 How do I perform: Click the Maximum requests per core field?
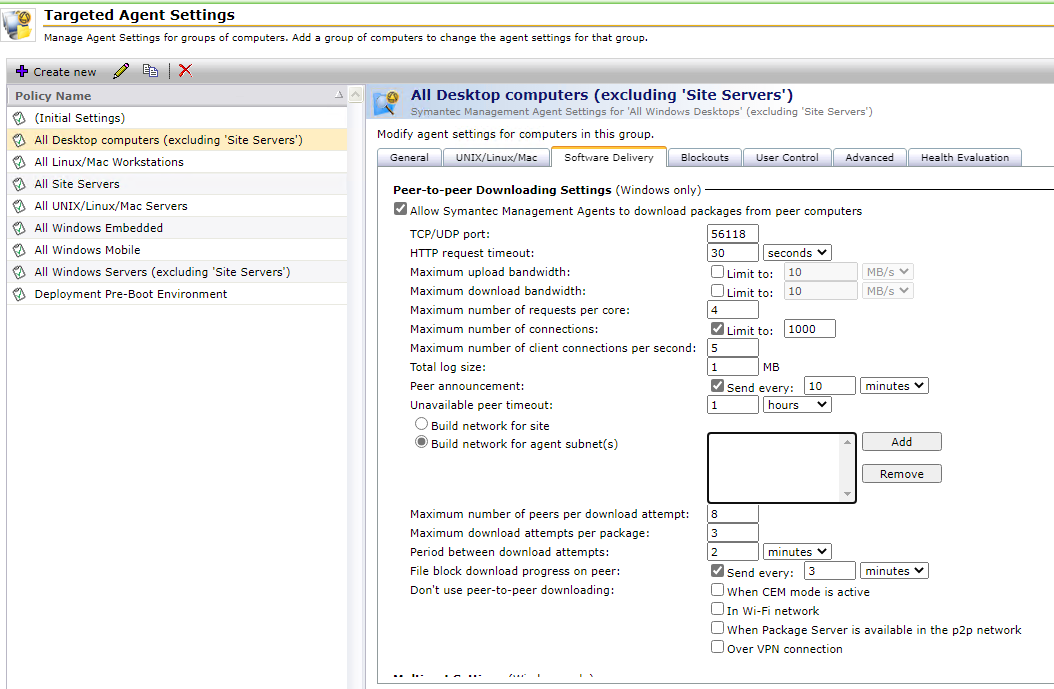point(733,310)
